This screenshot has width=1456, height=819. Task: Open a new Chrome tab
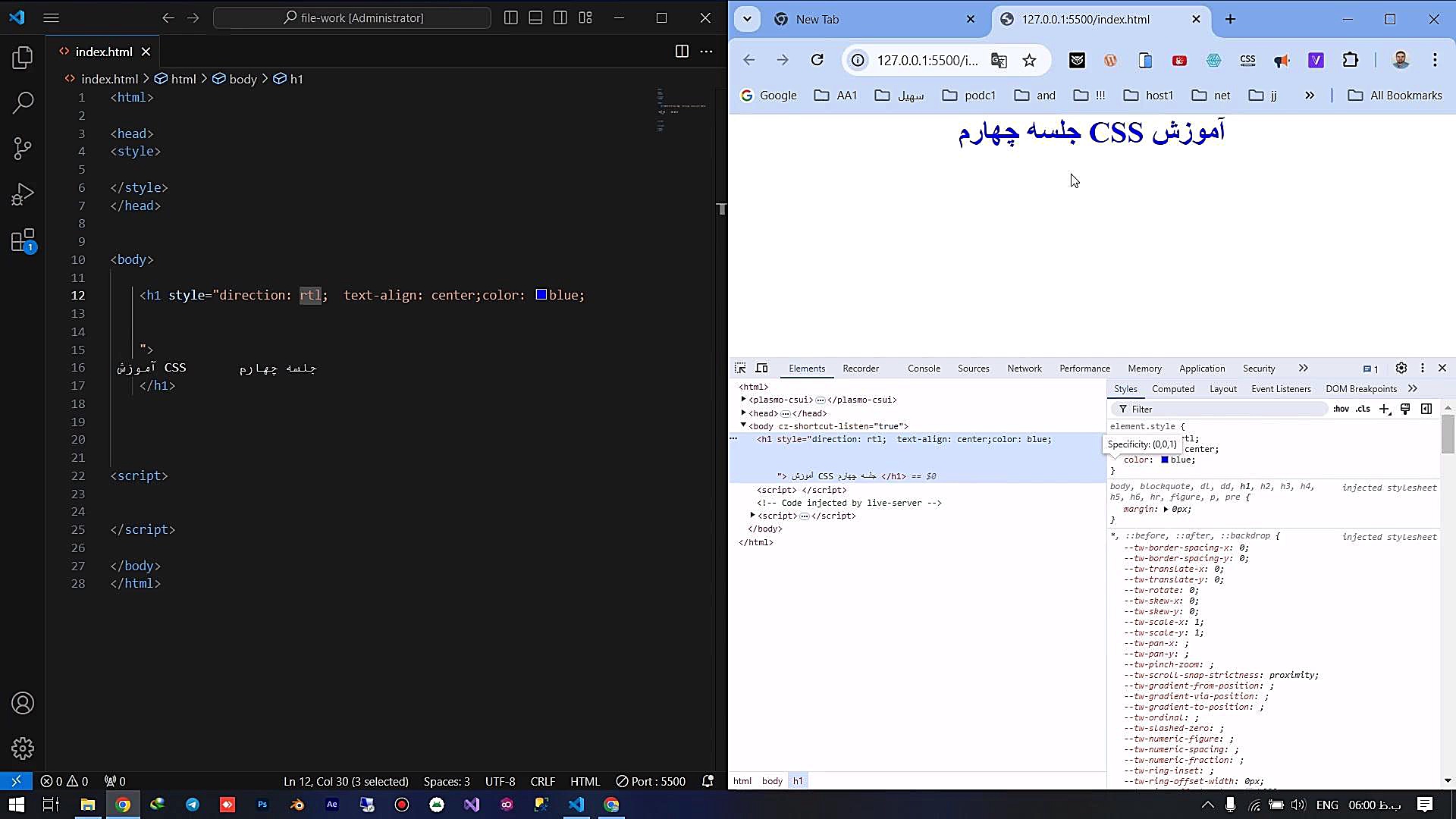tap(1230, 19)
